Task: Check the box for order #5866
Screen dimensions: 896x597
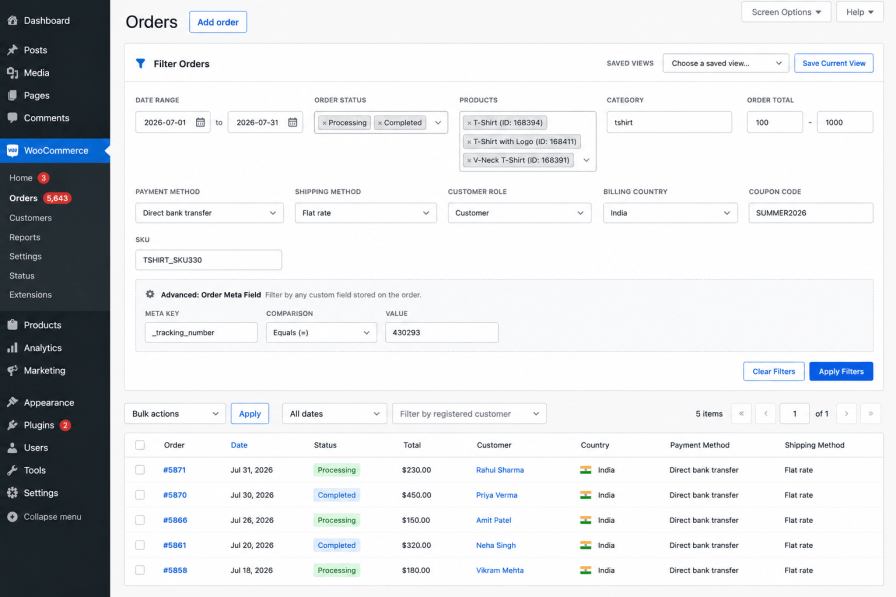Action: 140,520
